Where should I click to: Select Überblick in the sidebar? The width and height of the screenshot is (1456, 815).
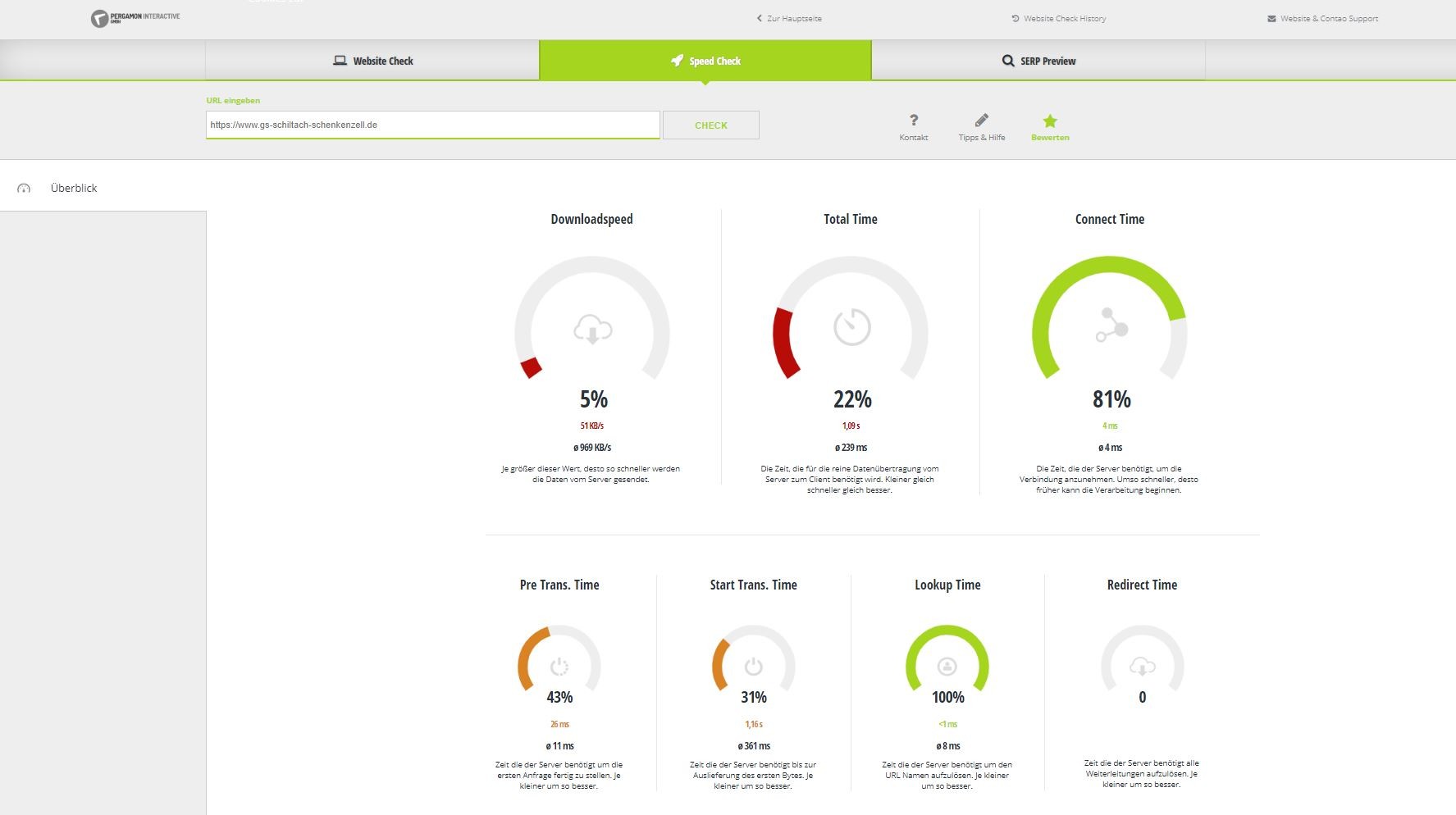point(74,188)
